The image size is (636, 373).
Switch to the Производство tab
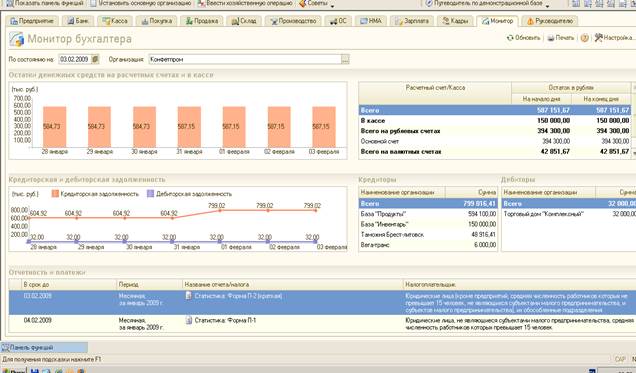pyautogui.click(x=294, y=21)
